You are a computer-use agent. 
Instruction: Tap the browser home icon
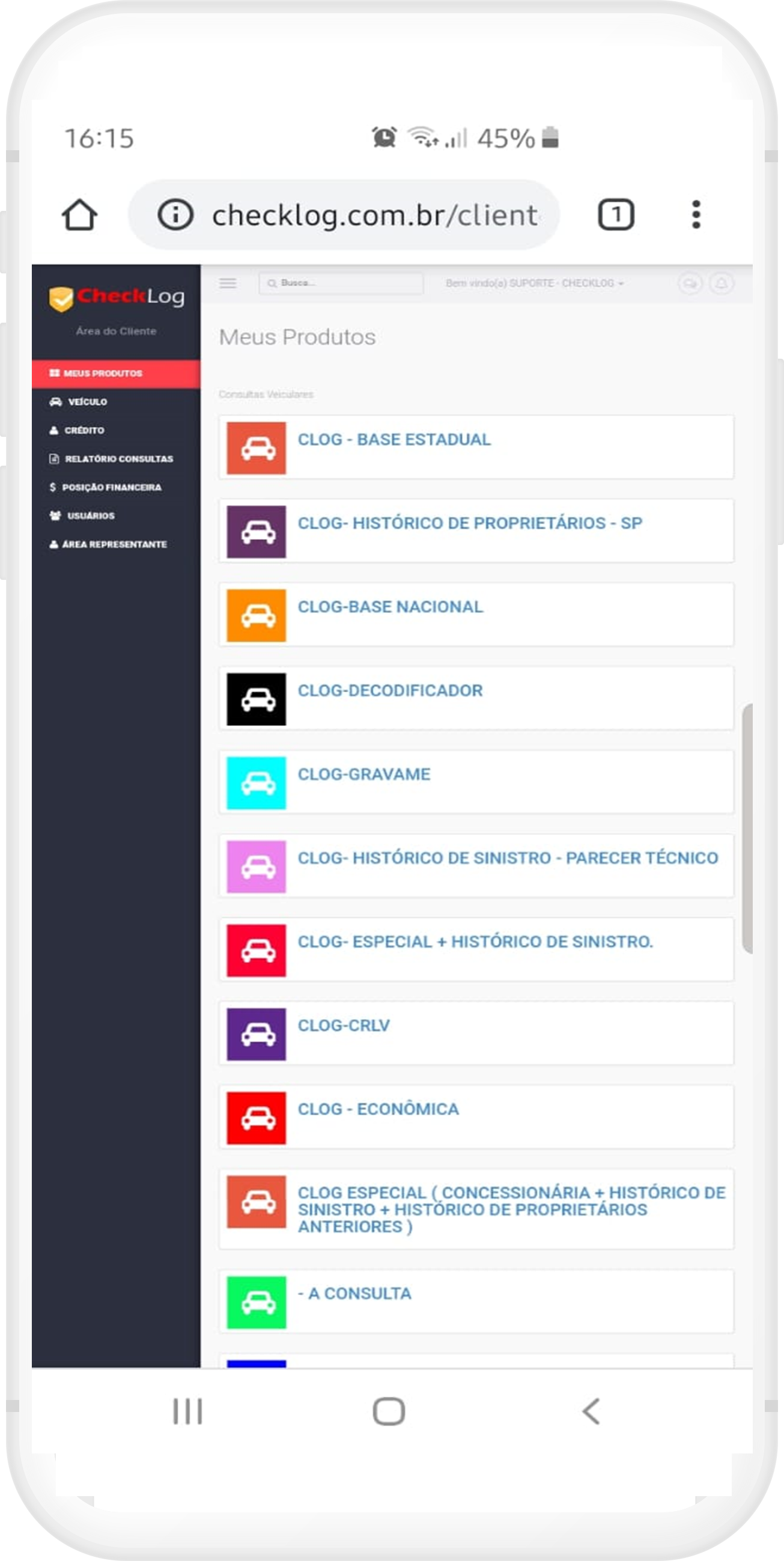[79, 215]
